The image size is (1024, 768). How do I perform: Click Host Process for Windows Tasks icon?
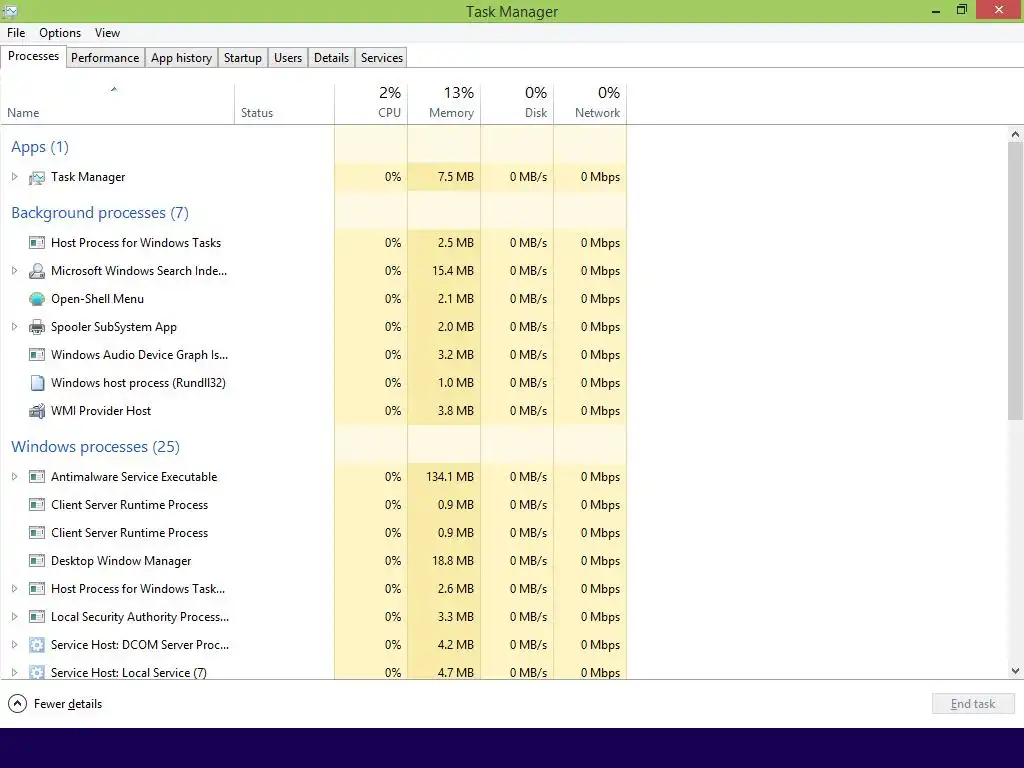click(x=37, y=243)
